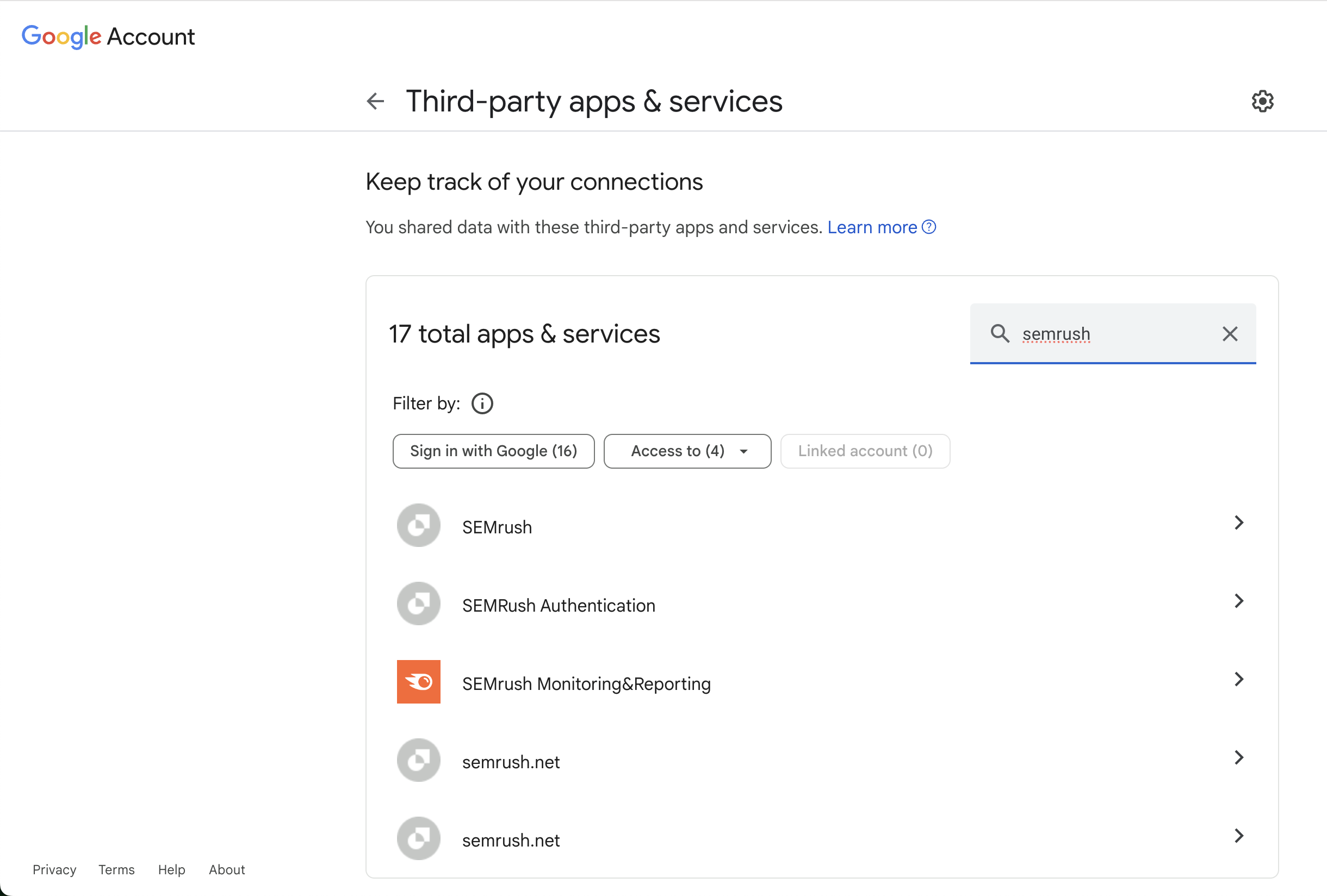This screenshot has width=1327, height=896.
Task: Select the SEMRush Authentication app icon
Action: 419,603
